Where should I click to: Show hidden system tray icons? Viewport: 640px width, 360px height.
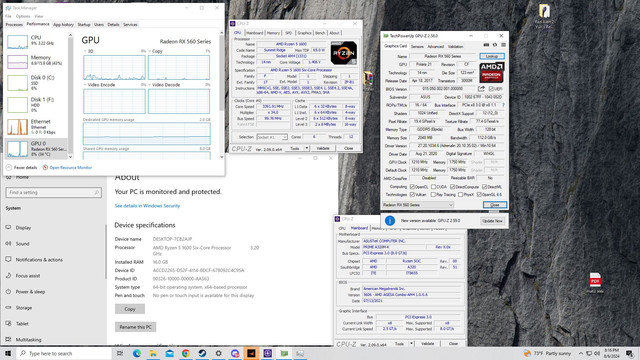(581, 353)
